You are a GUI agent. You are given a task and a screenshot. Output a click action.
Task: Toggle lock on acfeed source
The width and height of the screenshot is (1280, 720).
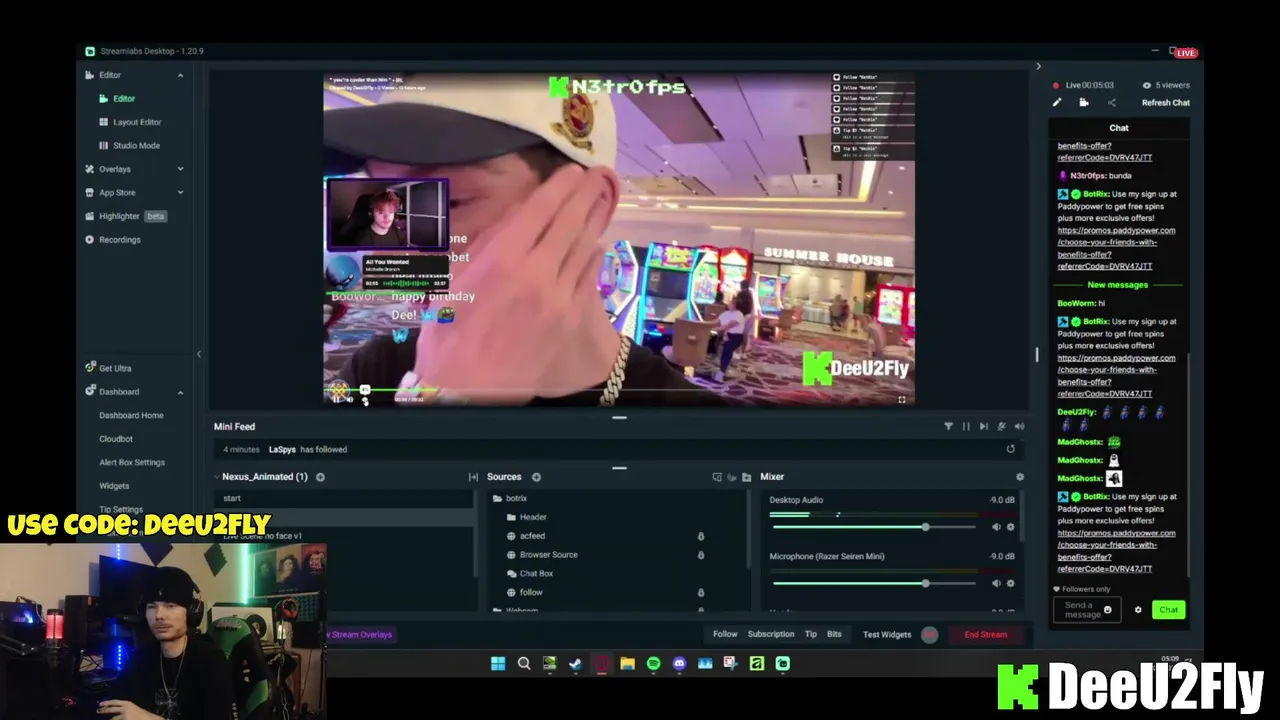pyautogui.click(x=700, y=536)
